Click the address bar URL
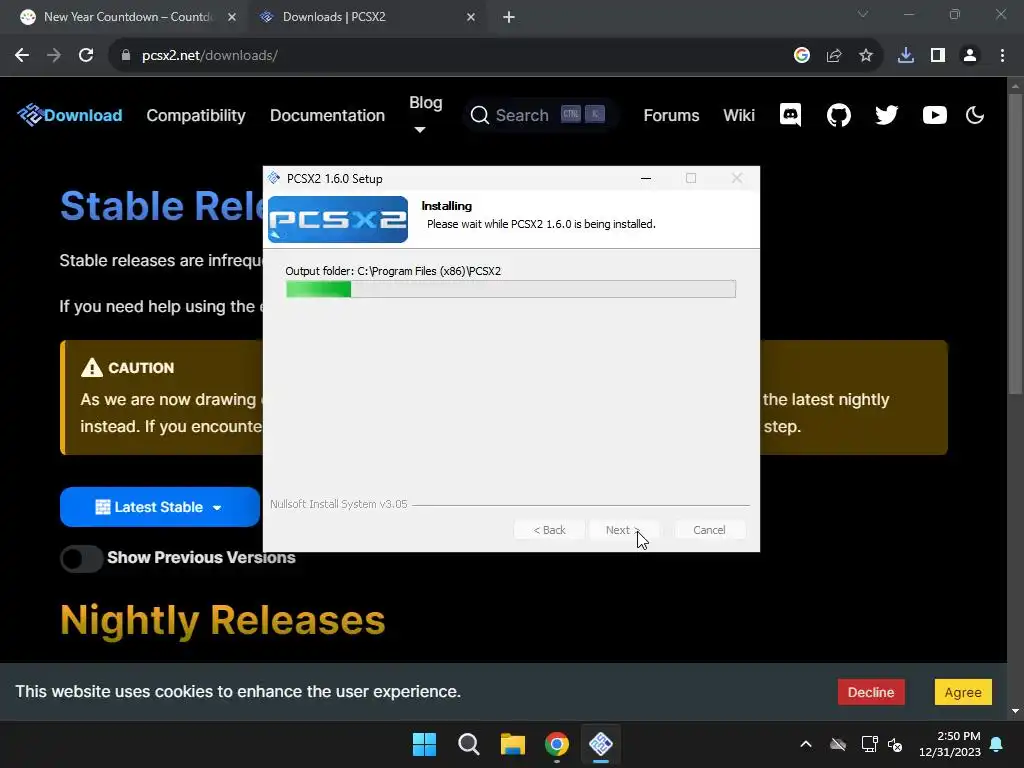The height and width of the screenshot is (768, 1024). coord(209,56)
